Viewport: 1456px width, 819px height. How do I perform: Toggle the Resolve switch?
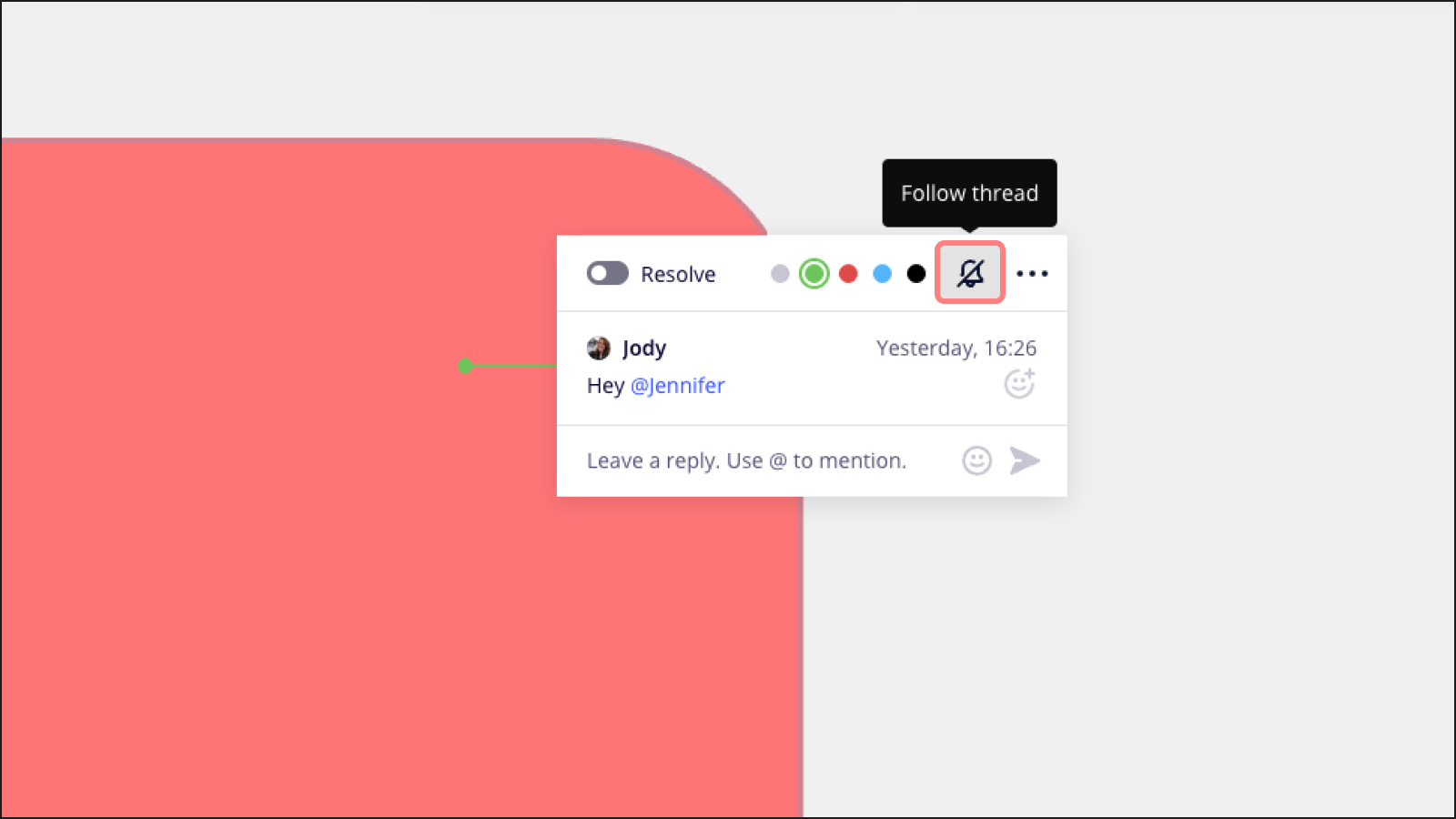(x=607, y=273)
